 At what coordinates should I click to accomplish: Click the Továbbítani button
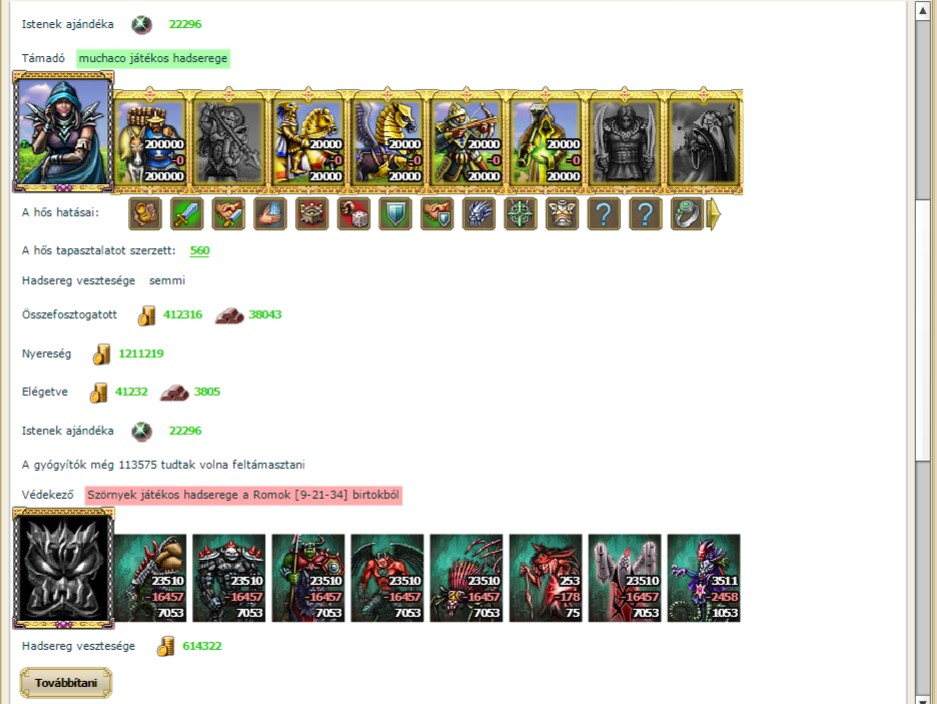(66, 682)
